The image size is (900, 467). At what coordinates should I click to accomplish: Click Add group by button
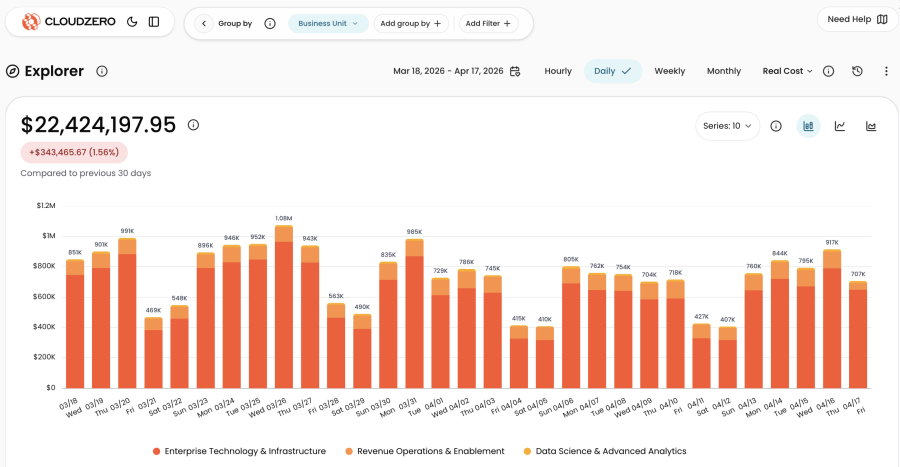[x=411, y=24]
